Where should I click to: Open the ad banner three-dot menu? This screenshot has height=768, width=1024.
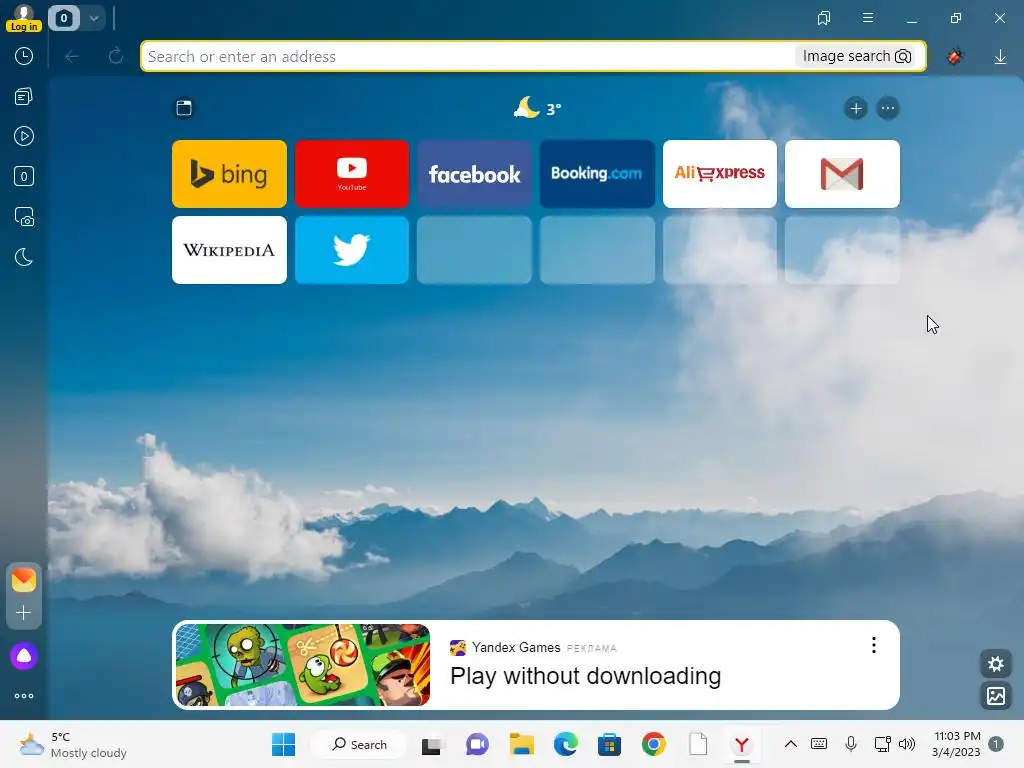pyautogui.click(x=873, y=645)
